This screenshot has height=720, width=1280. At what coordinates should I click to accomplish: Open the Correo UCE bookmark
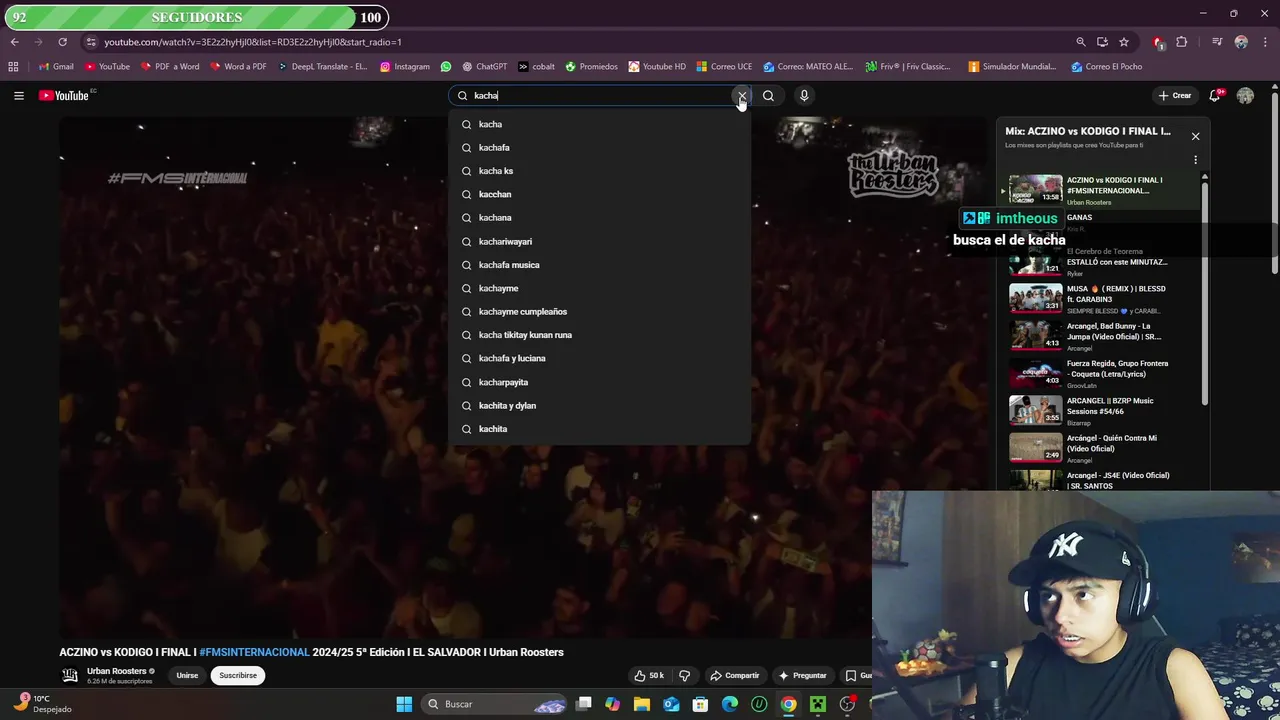[724, 67]
